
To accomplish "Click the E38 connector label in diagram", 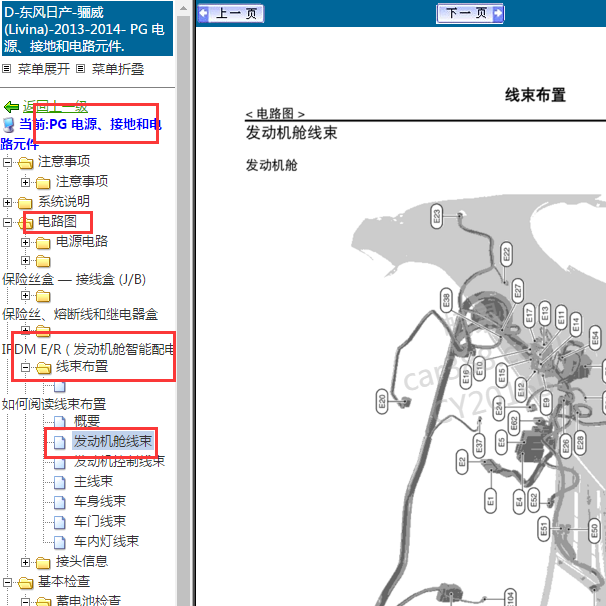I will [x=446, y=300].
